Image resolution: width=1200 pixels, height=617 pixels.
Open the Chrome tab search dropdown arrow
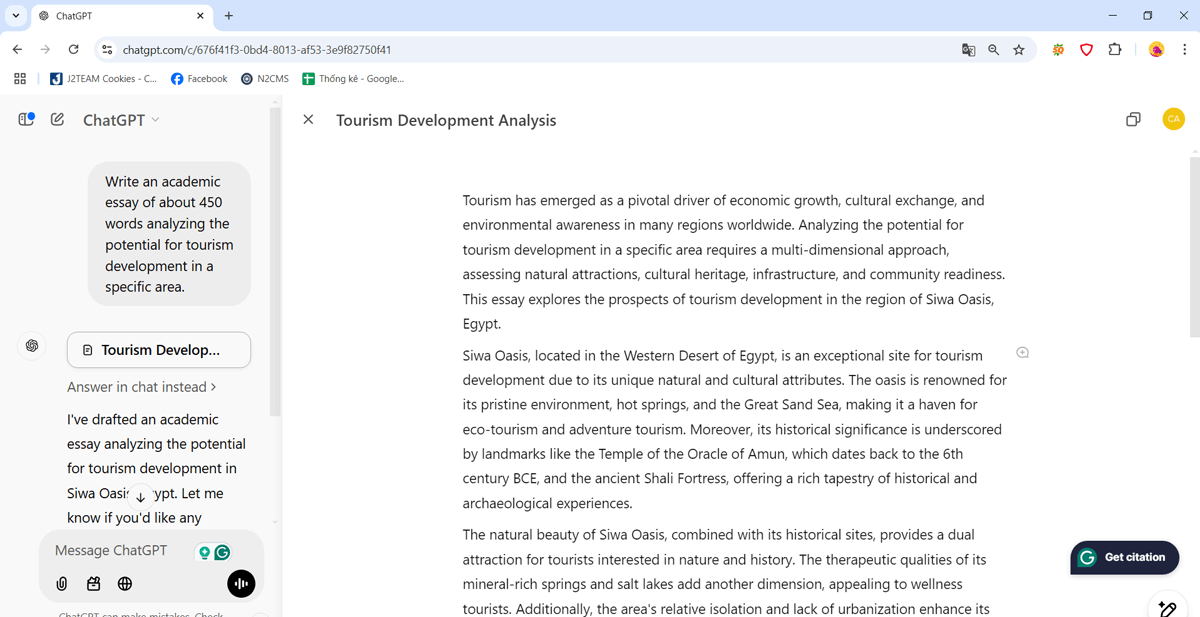[16, 16]
